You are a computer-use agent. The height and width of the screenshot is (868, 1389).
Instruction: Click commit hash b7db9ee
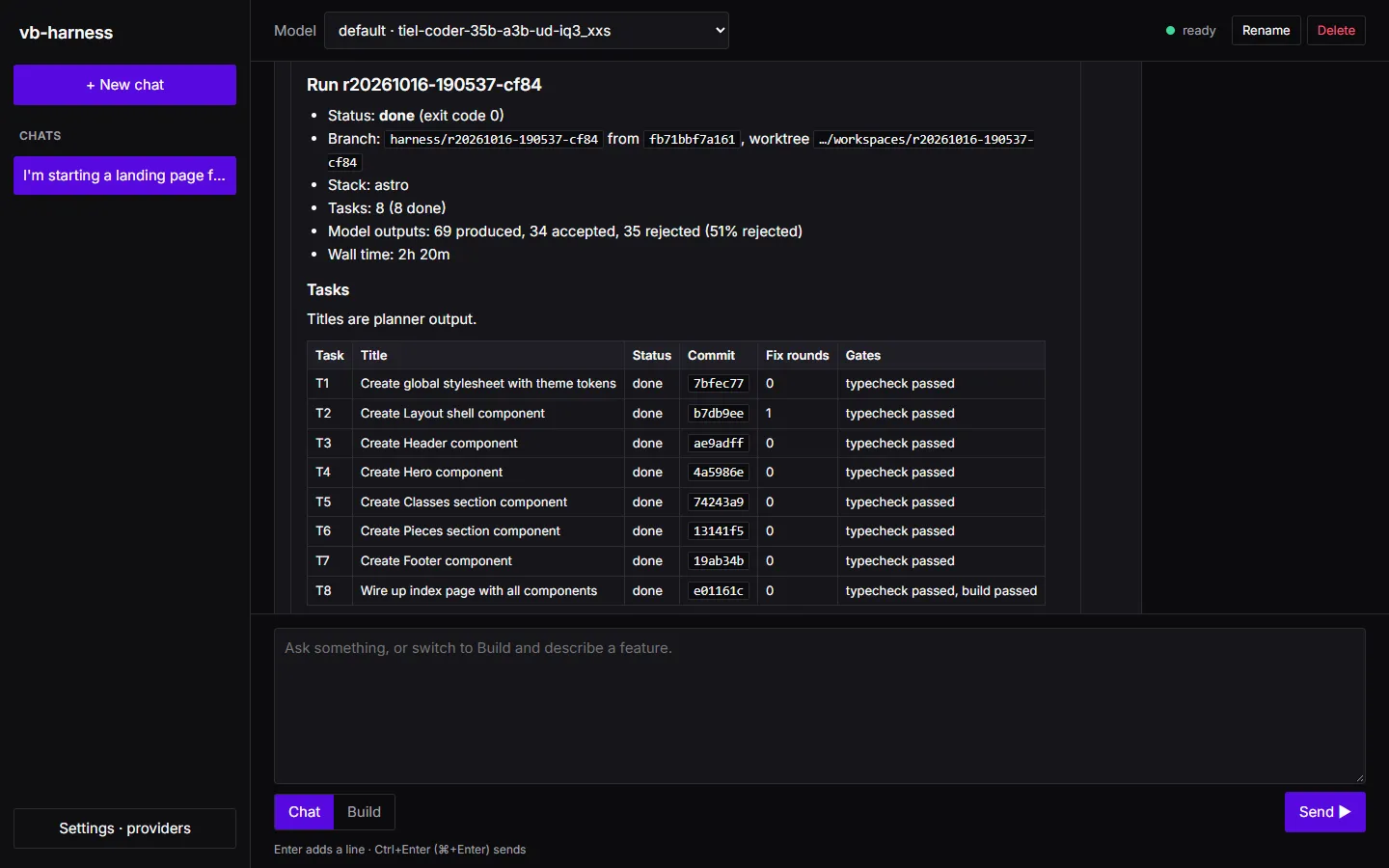719,414
